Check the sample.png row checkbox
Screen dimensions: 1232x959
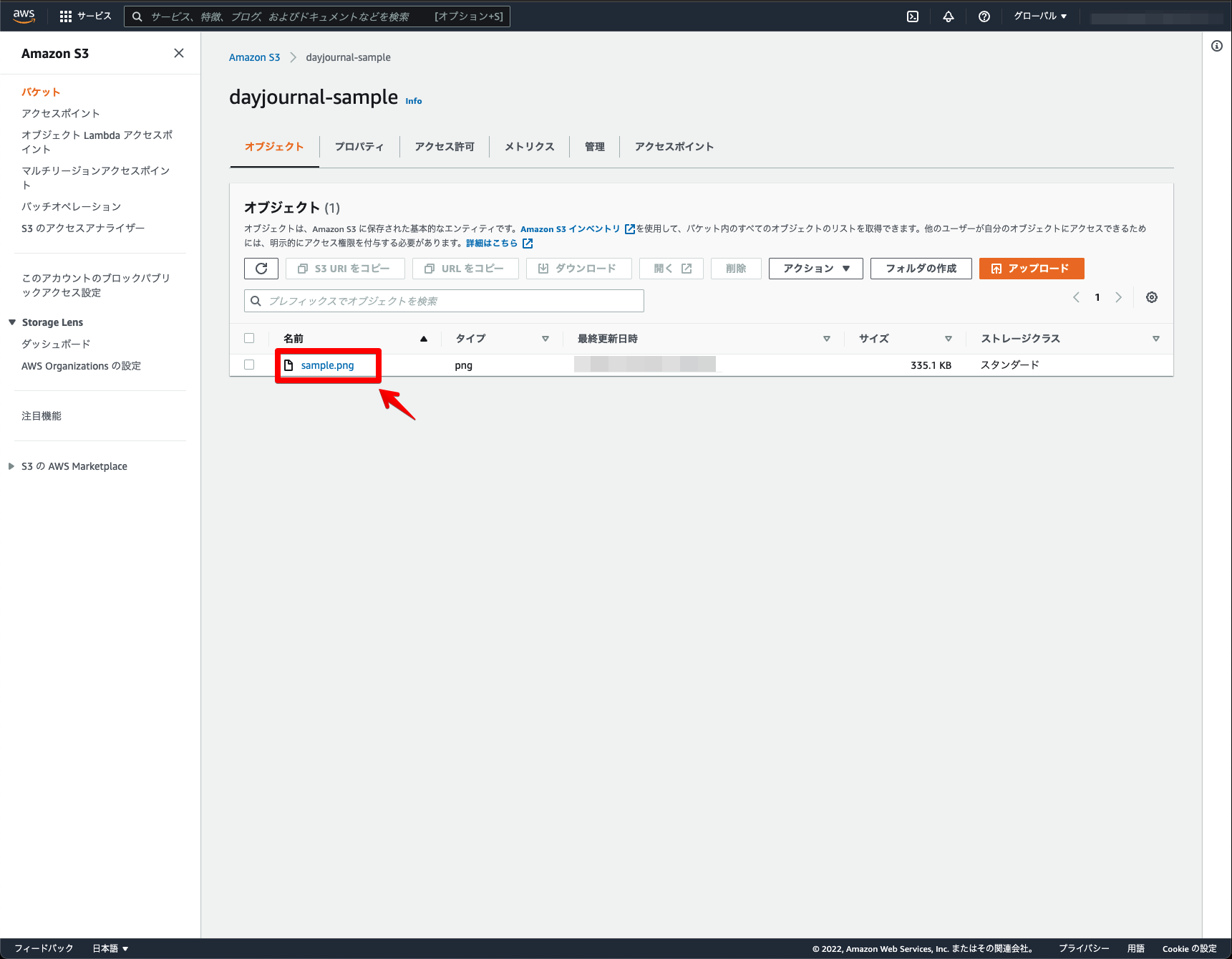coord(249,365)
